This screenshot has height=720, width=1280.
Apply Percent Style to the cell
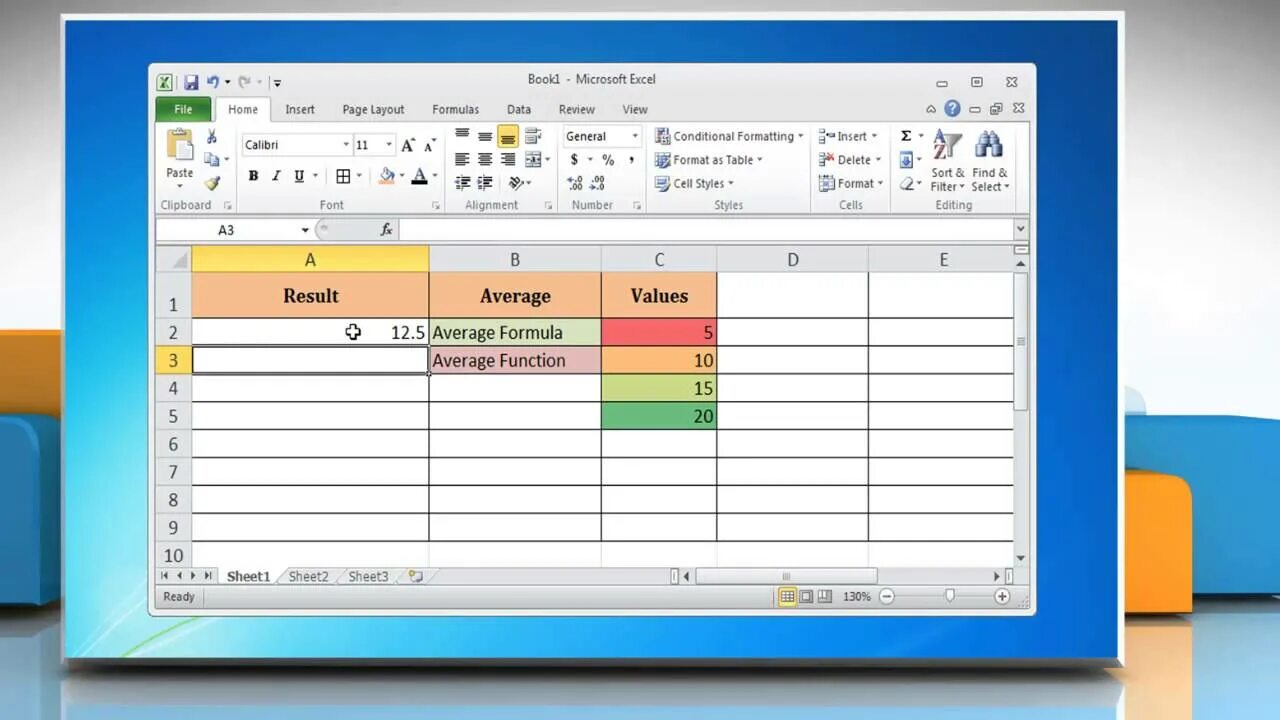tap(608, 160)
